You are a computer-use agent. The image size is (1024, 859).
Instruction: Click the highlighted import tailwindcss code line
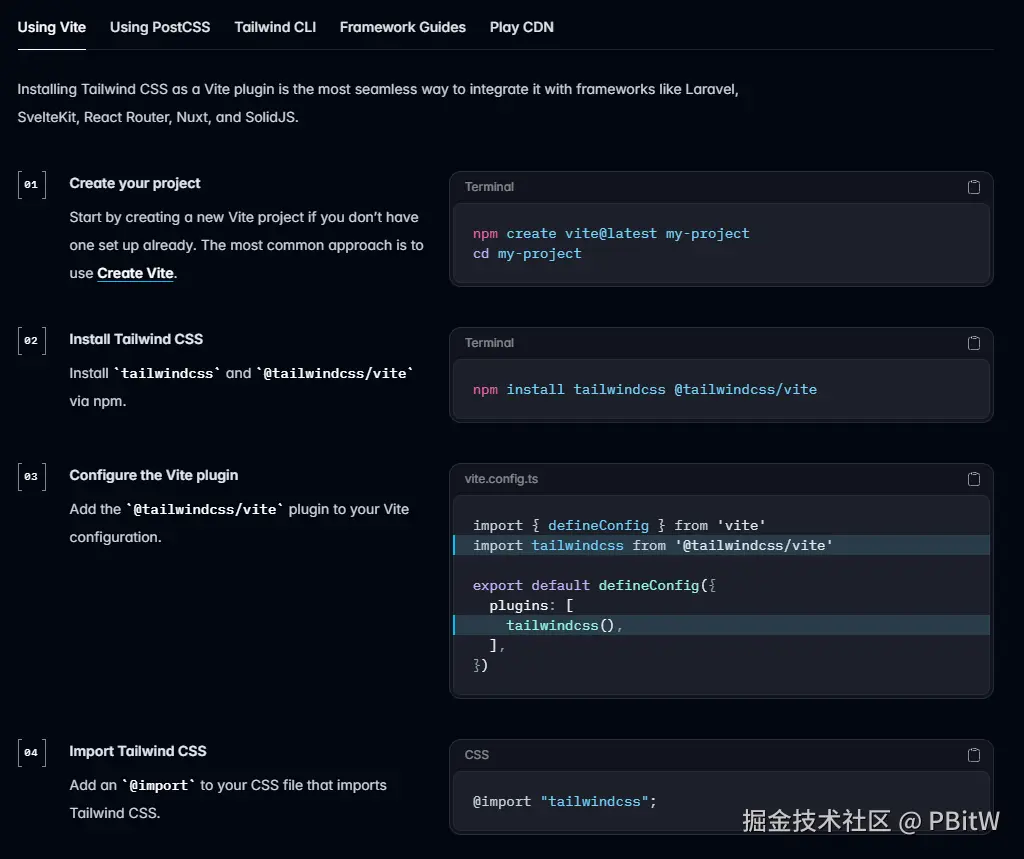pos(652,545)
